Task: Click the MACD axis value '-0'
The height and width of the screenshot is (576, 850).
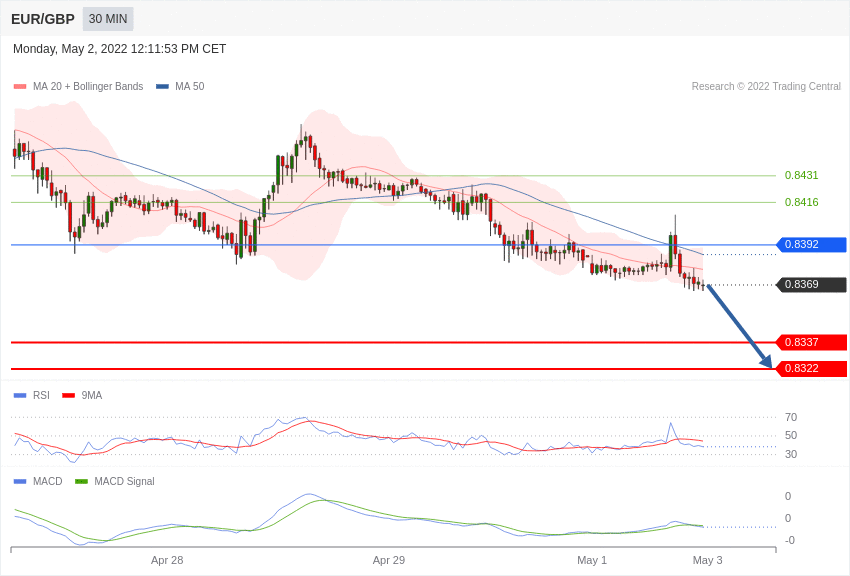Action: tap(790, 540)
